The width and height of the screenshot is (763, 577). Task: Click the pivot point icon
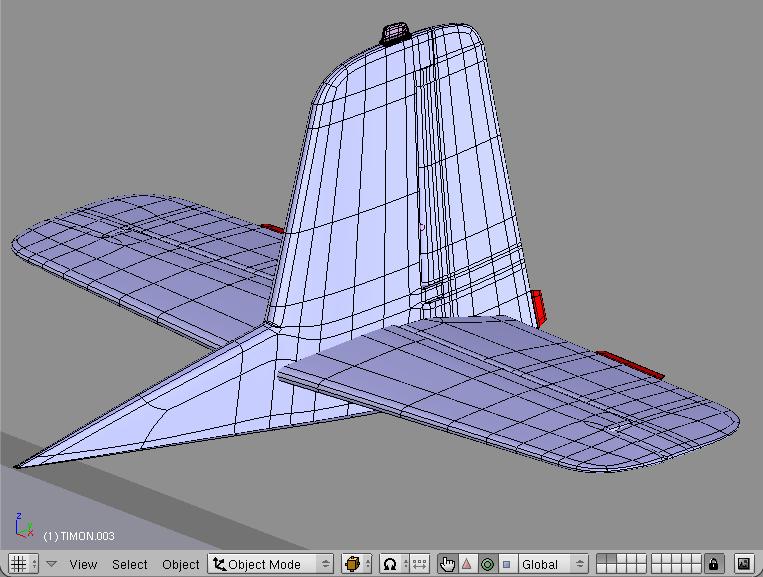click(390, 564)
